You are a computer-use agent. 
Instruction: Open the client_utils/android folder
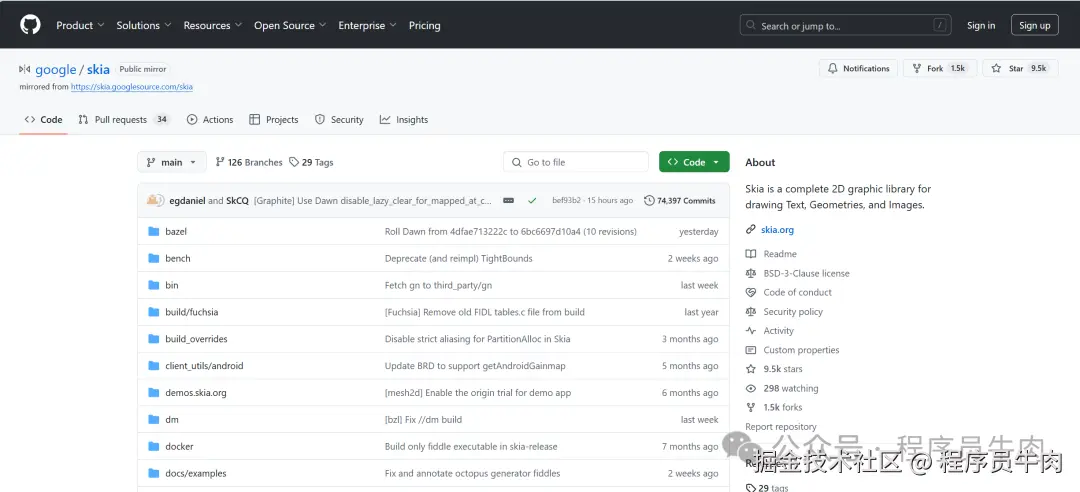204,366
